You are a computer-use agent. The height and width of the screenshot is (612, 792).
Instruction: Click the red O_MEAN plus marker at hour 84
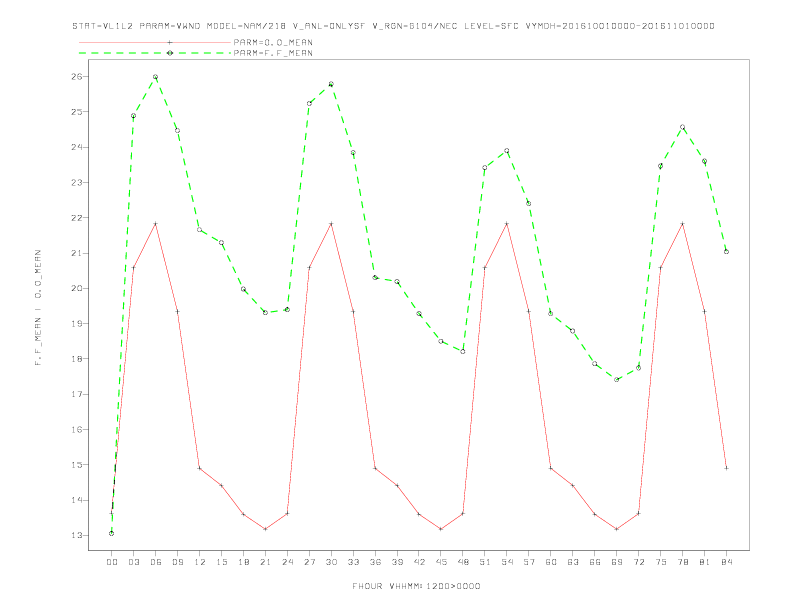click(x=726, y=468)
